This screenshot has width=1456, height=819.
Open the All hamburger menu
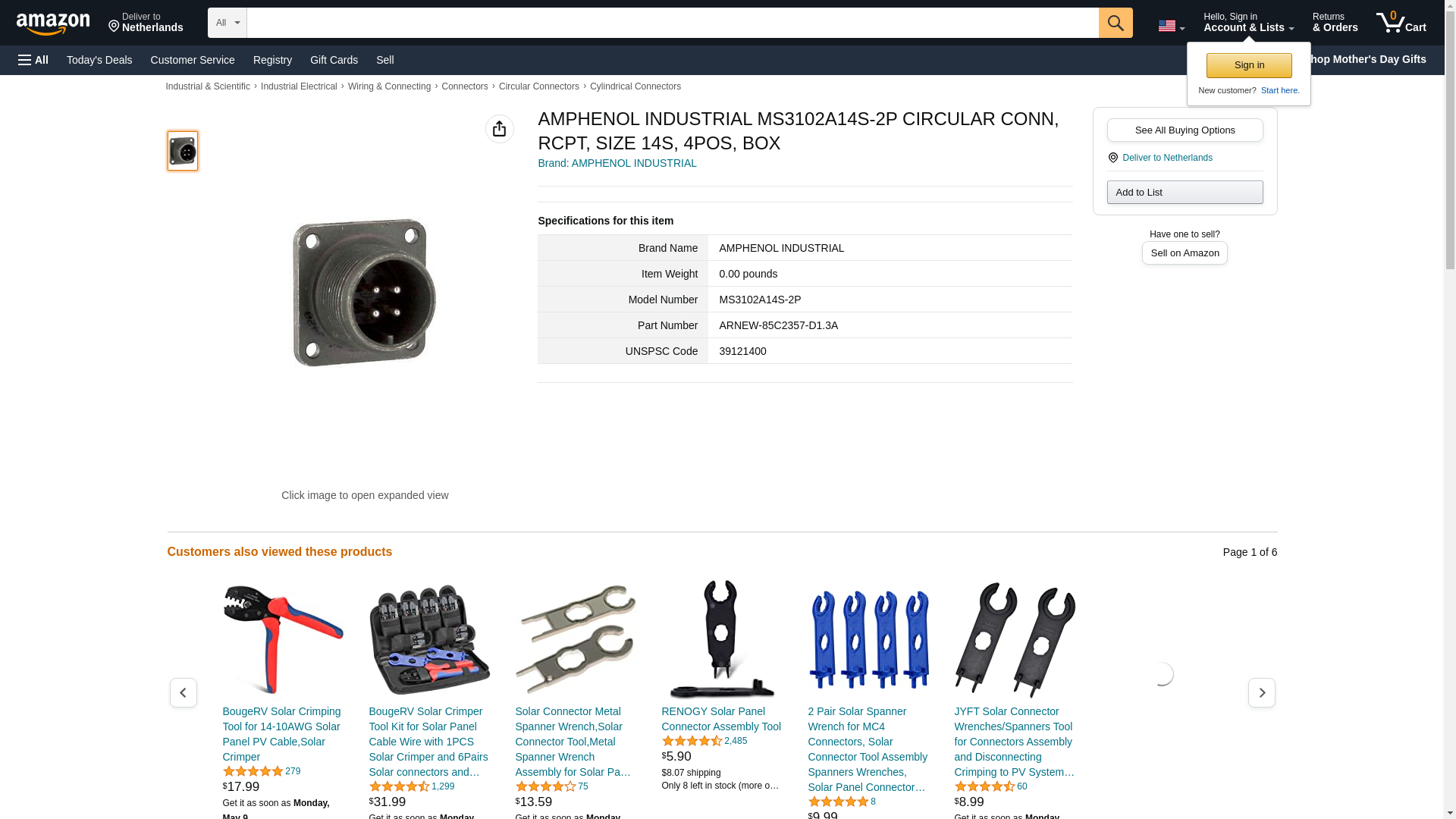33,60
